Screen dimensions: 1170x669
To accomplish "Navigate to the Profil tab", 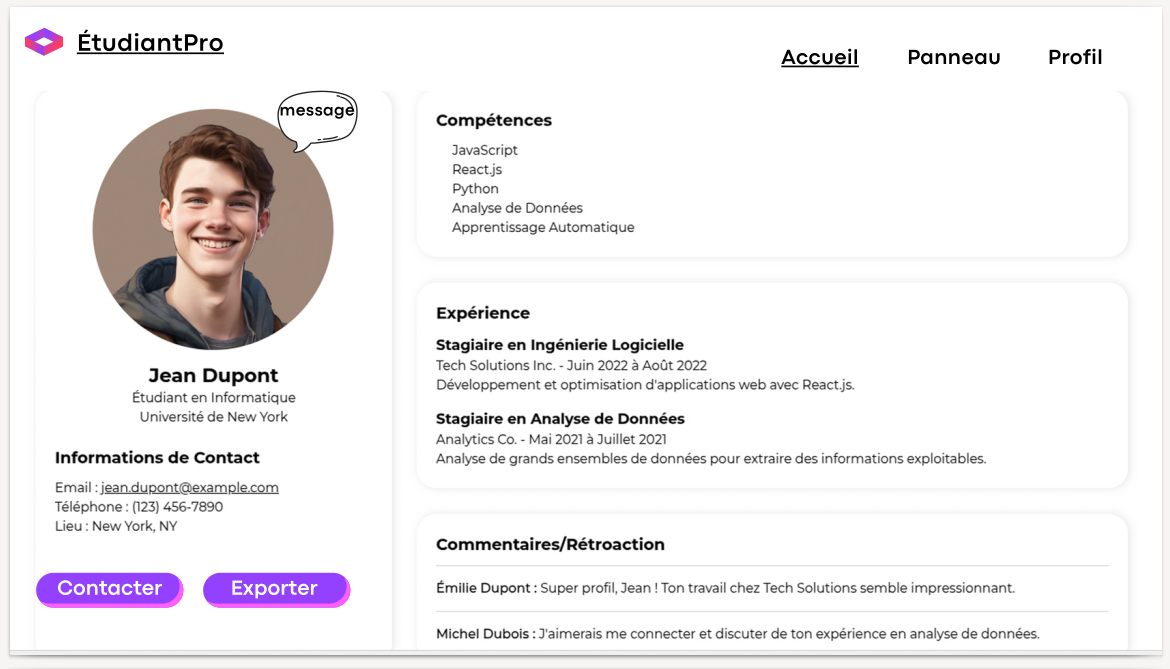I will click(1075, 57).
